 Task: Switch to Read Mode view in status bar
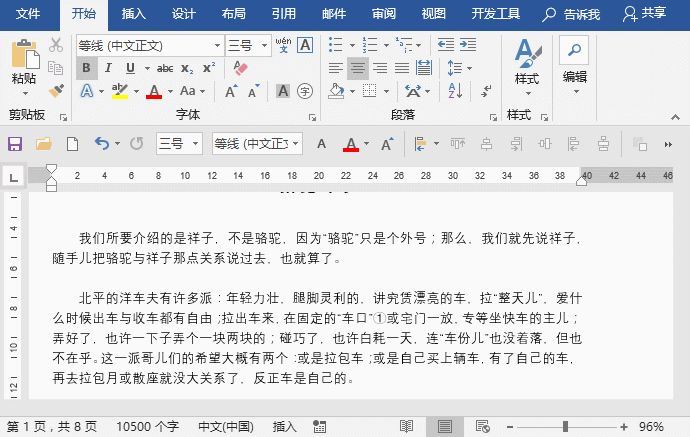click(406, 426)
